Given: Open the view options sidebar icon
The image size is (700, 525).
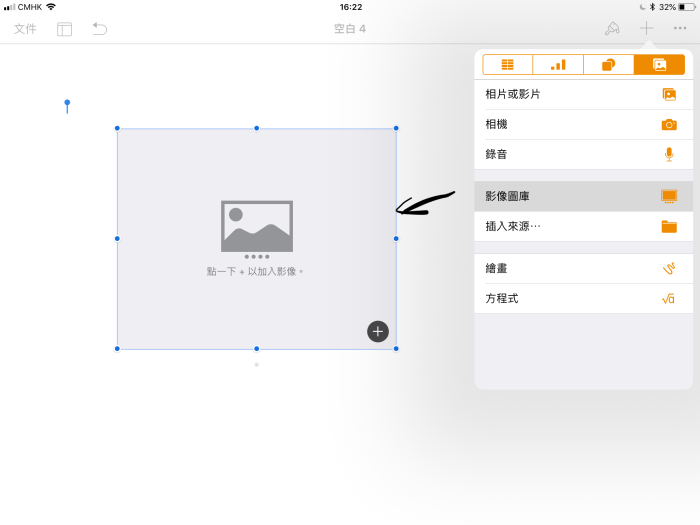Looking at the screenshot, I should coord(64,29).
